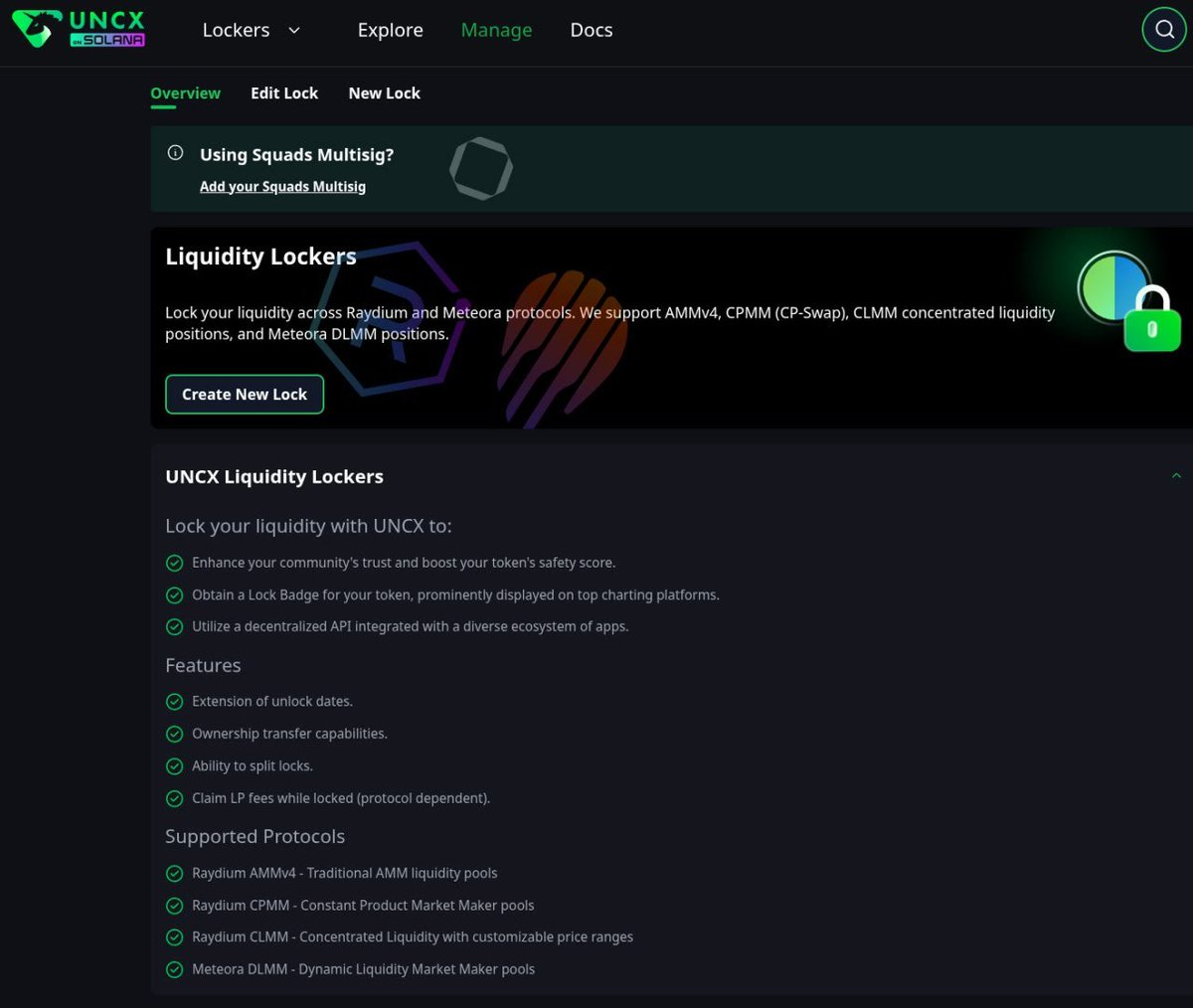This screenshot has width=1193, height=1008.
Task: Click check icon beside "Ability to split locks"
Action: [x=174, y=766]
